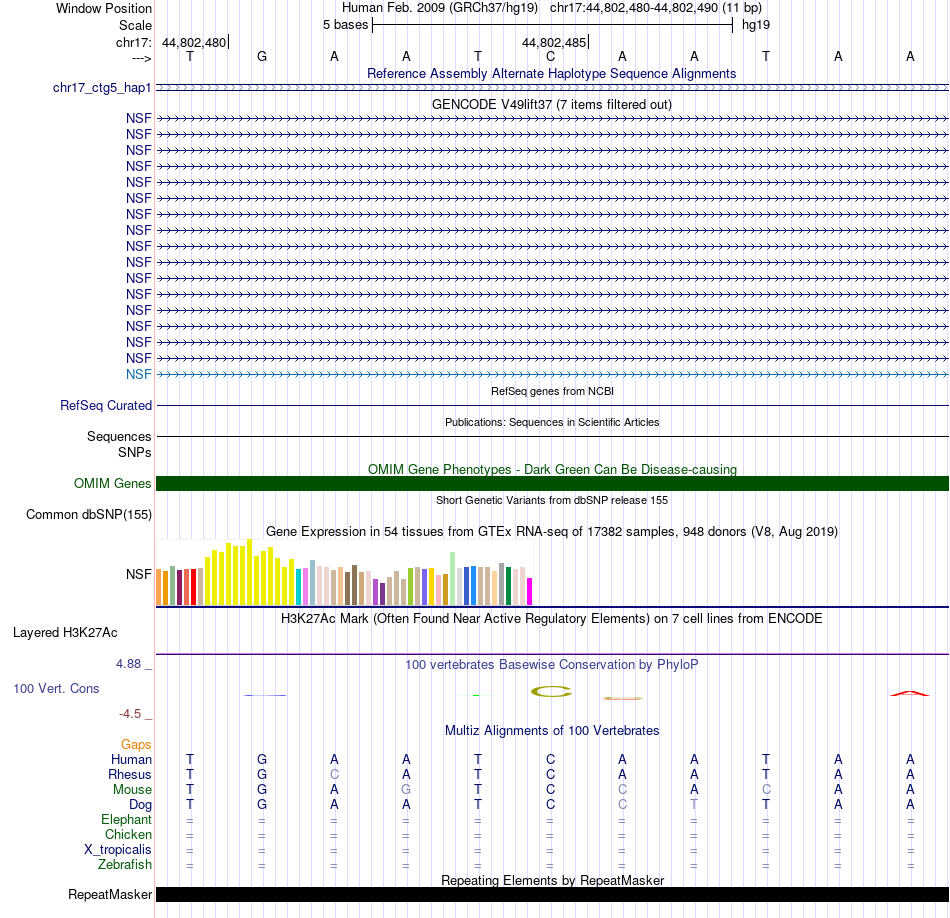Click the 4.88 conservation scale maximum
The width and height of the screenshot is (950, 918).
pos(128,664)
